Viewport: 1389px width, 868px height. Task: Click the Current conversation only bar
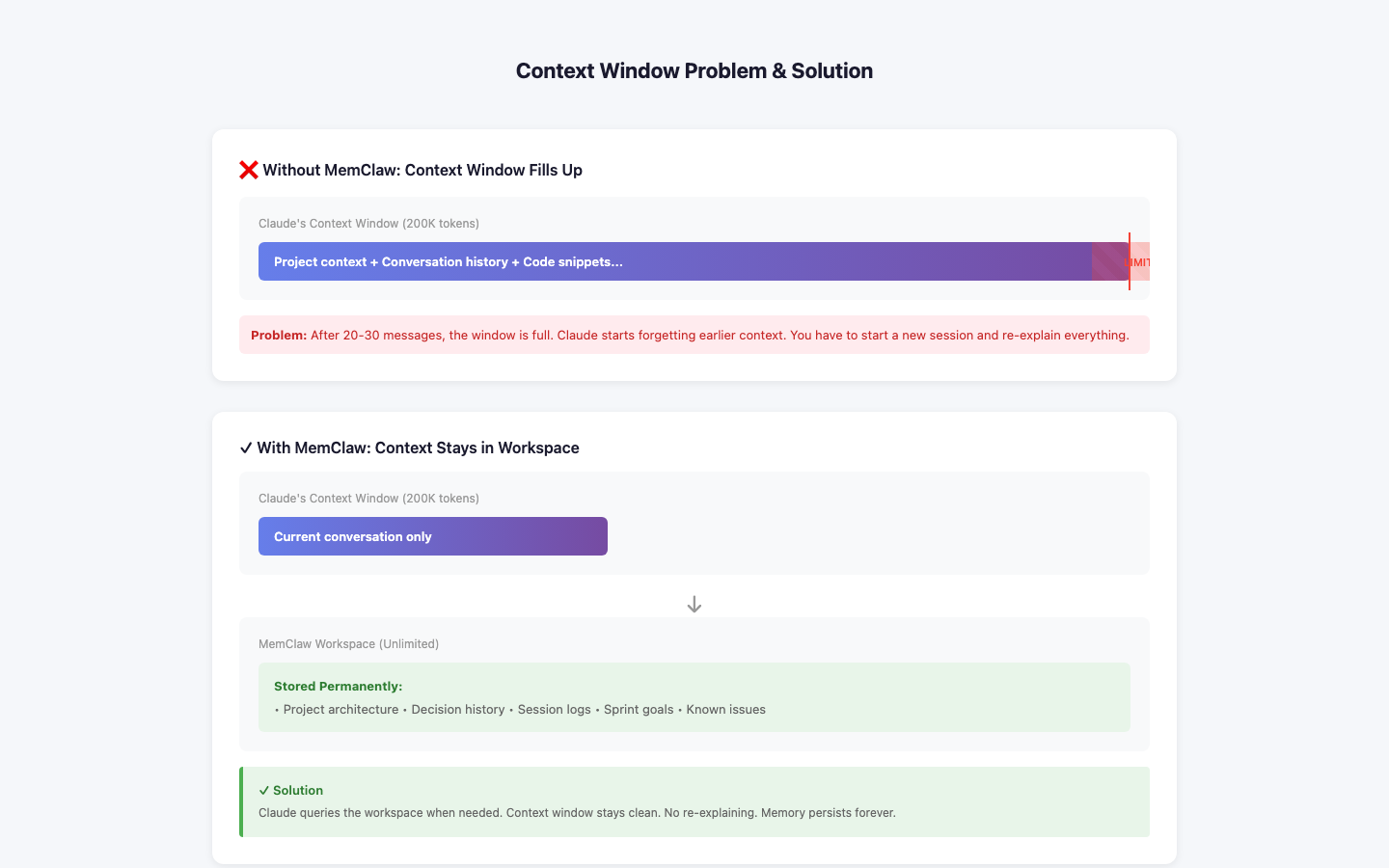point(433,536)
